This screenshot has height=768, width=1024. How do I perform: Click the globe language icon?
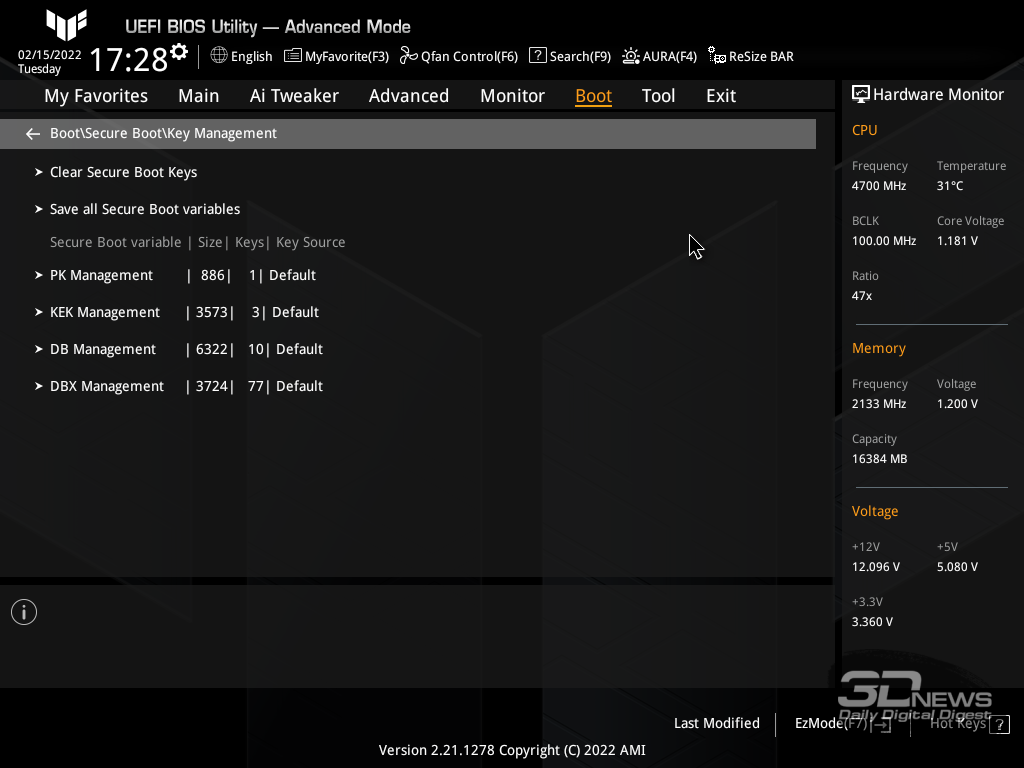point(219,56)
